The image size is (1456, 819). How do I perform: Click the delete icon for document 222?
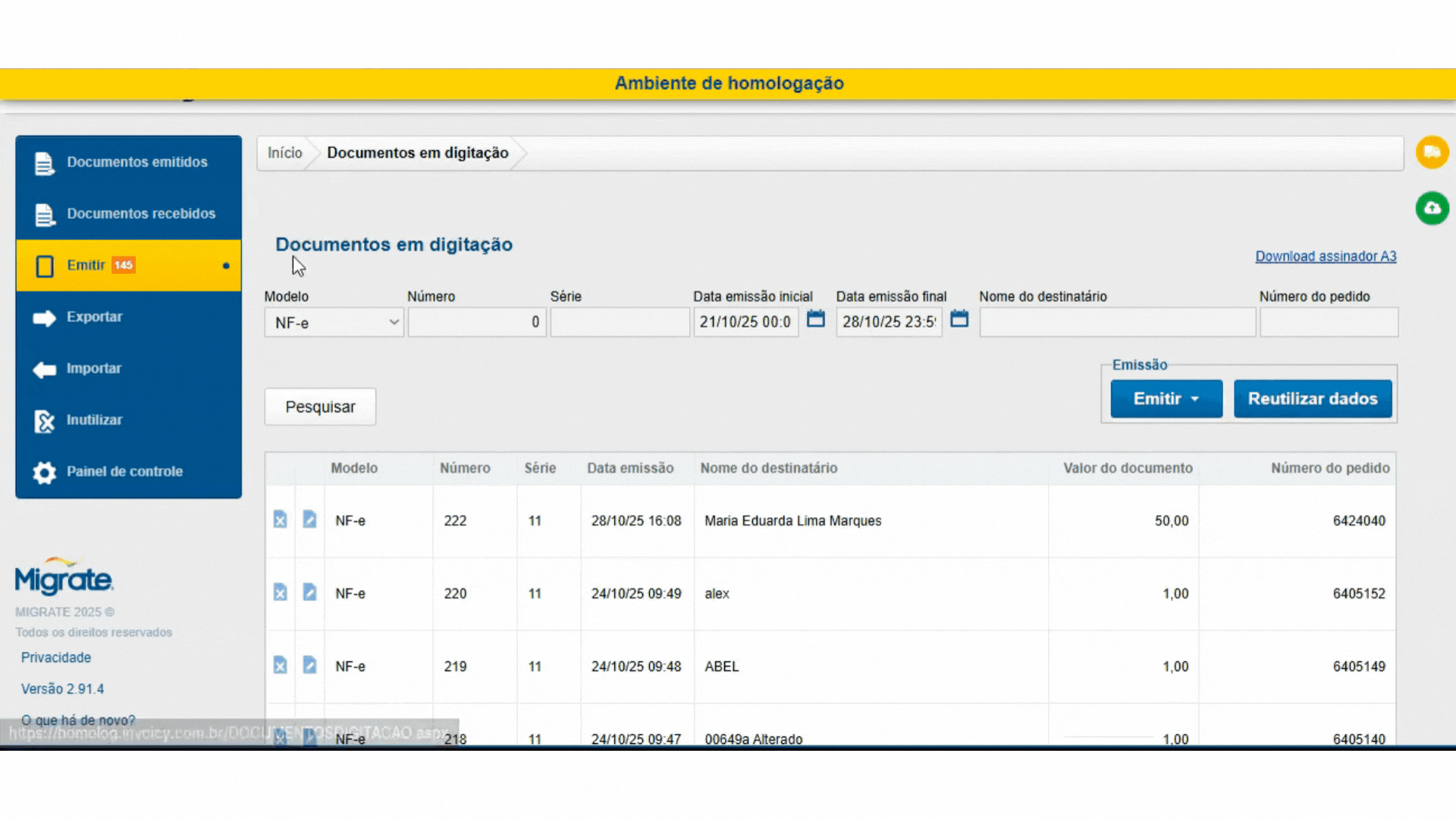tap(280, 519)
